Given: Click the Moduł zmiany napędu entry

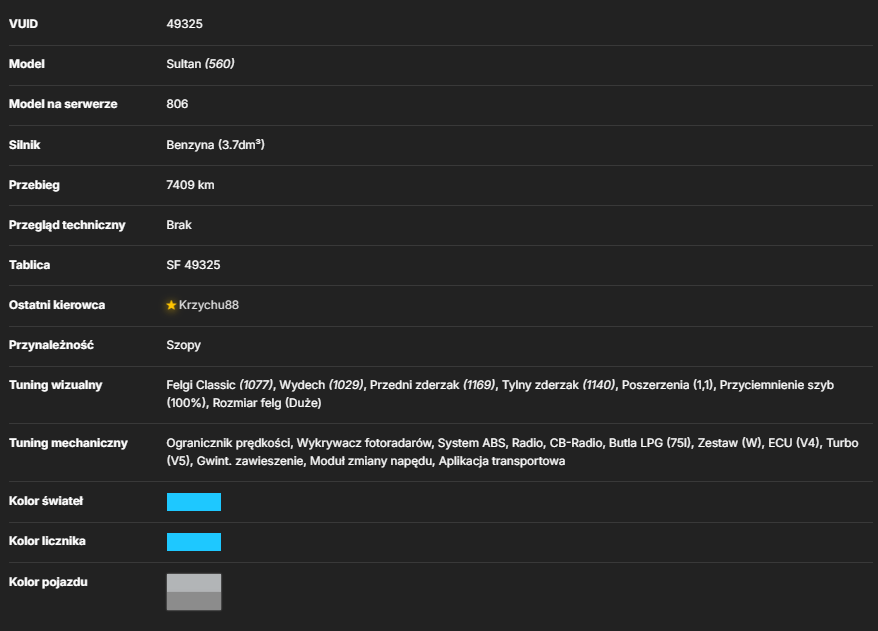Looking at the screenshot, I should point(371,461).
